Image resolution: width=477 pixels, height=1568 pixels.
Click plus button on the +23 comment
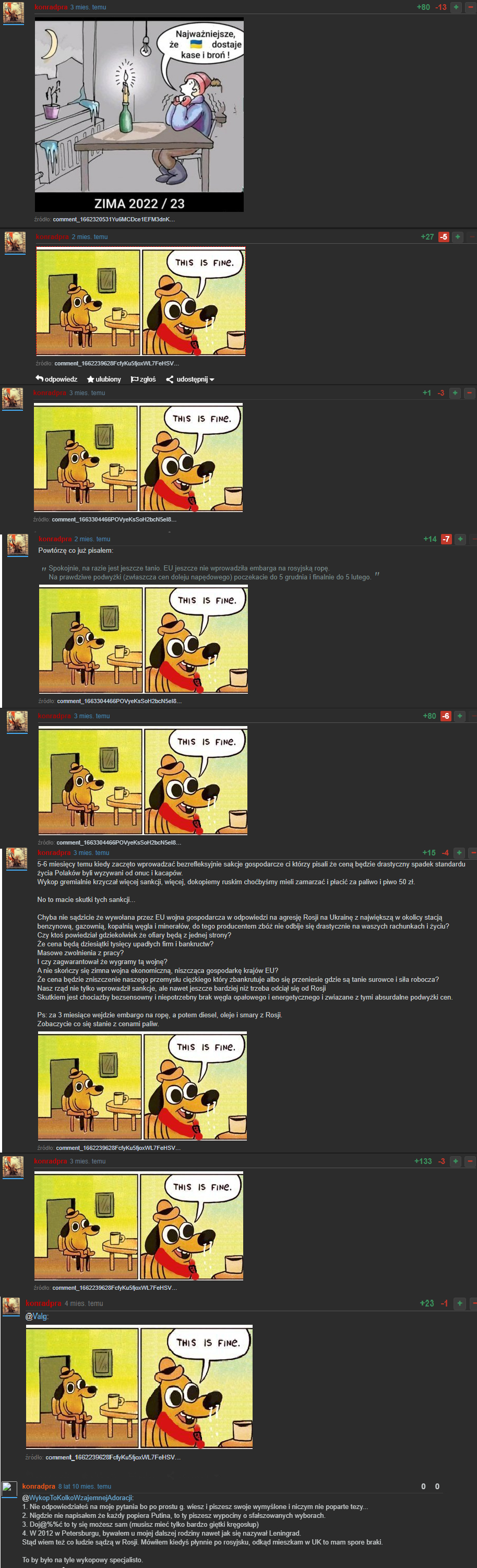point(459,1303)
